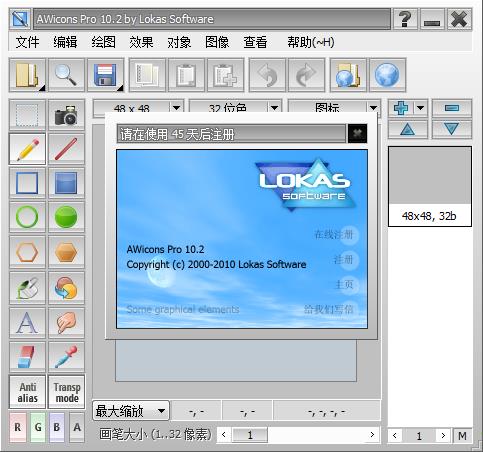Select the 48x48, 32b image thumbnail
The image size is (483, 452).
(x=430, y=187)
